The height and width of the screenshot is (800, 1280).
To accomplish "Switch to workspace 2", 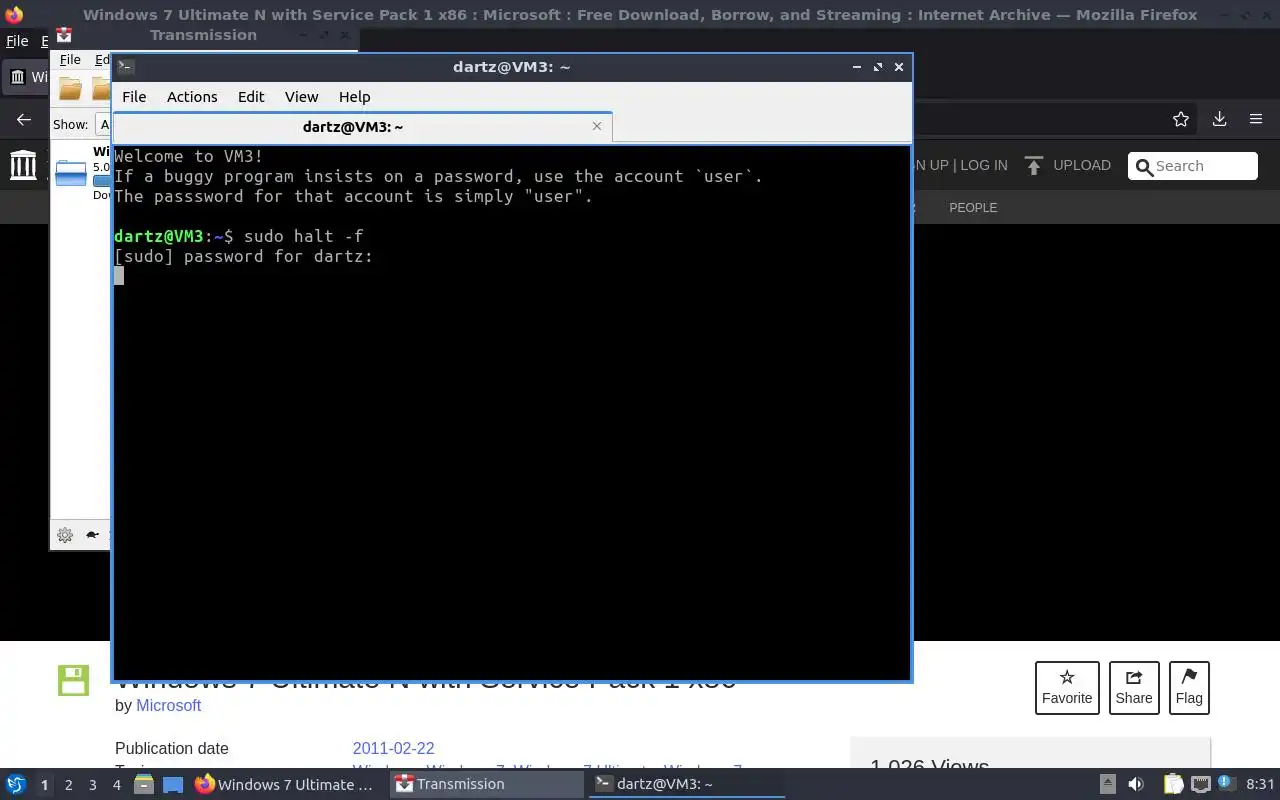I will point(68,785).
